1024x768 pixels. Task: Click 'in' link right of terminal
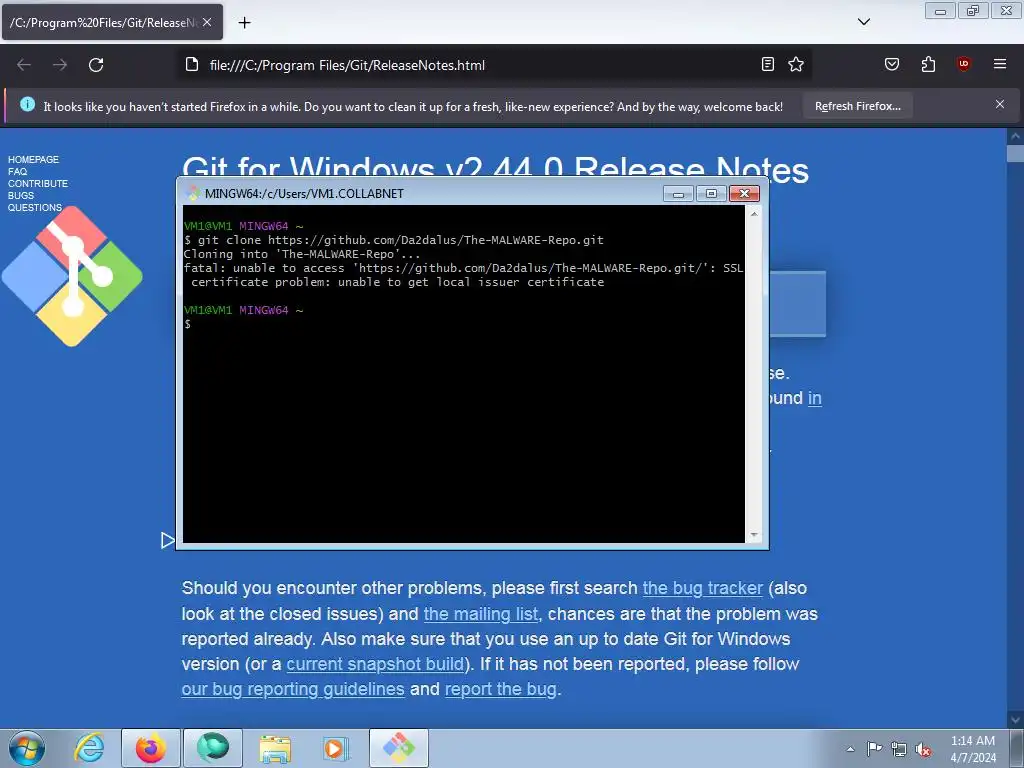click(x=814, y=398)
